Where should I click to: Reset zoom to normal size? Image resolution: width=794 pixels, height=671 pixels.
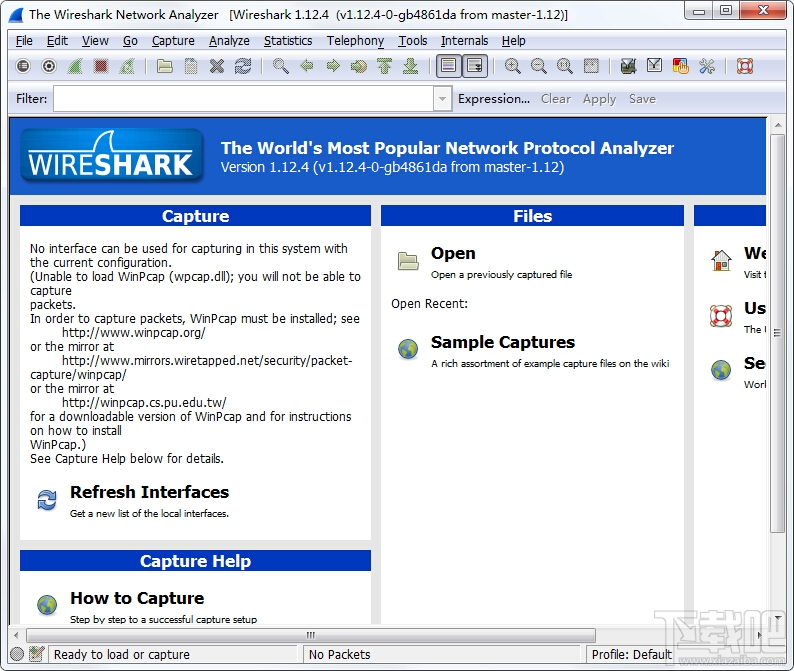[x=565, y=66]
